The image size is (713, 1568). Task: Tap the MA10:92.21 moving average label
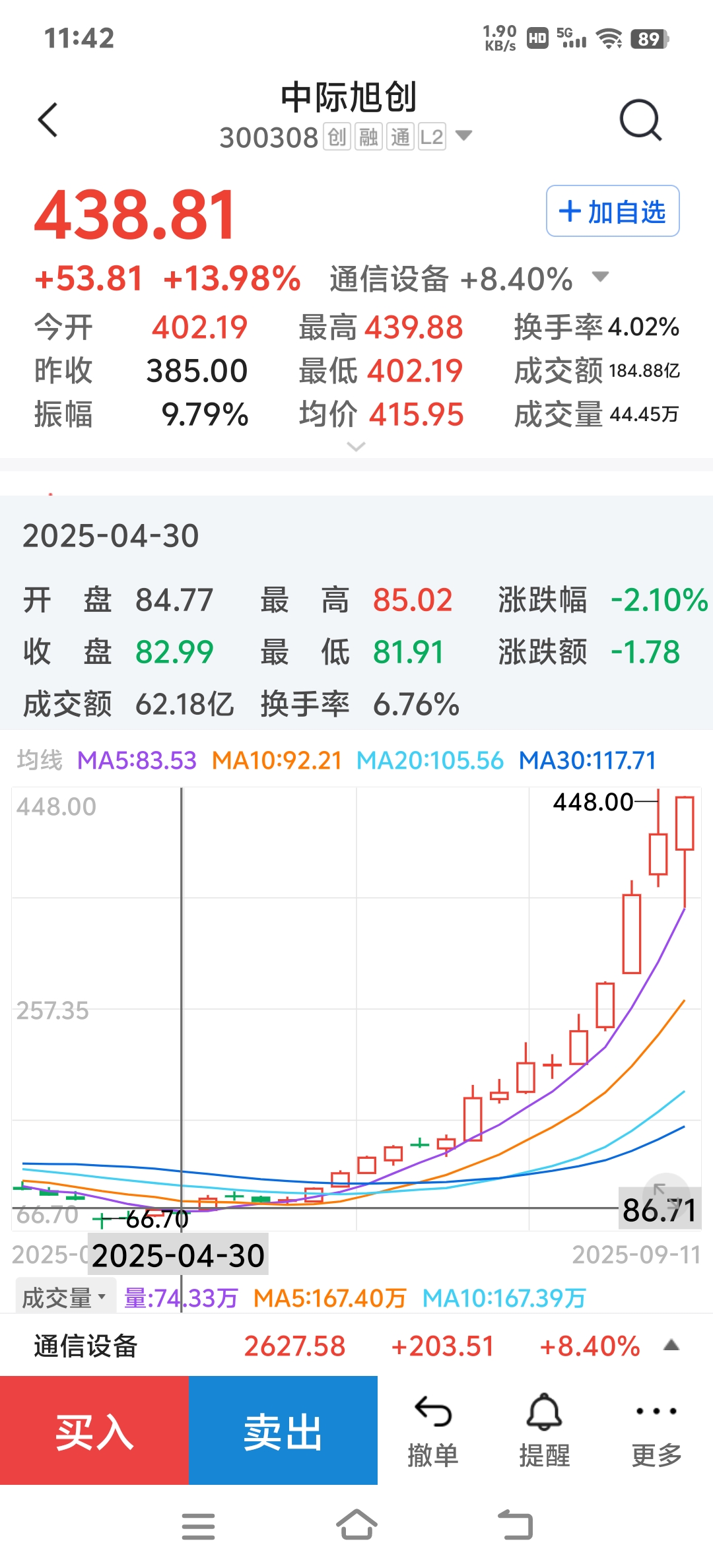click(277, 761)
